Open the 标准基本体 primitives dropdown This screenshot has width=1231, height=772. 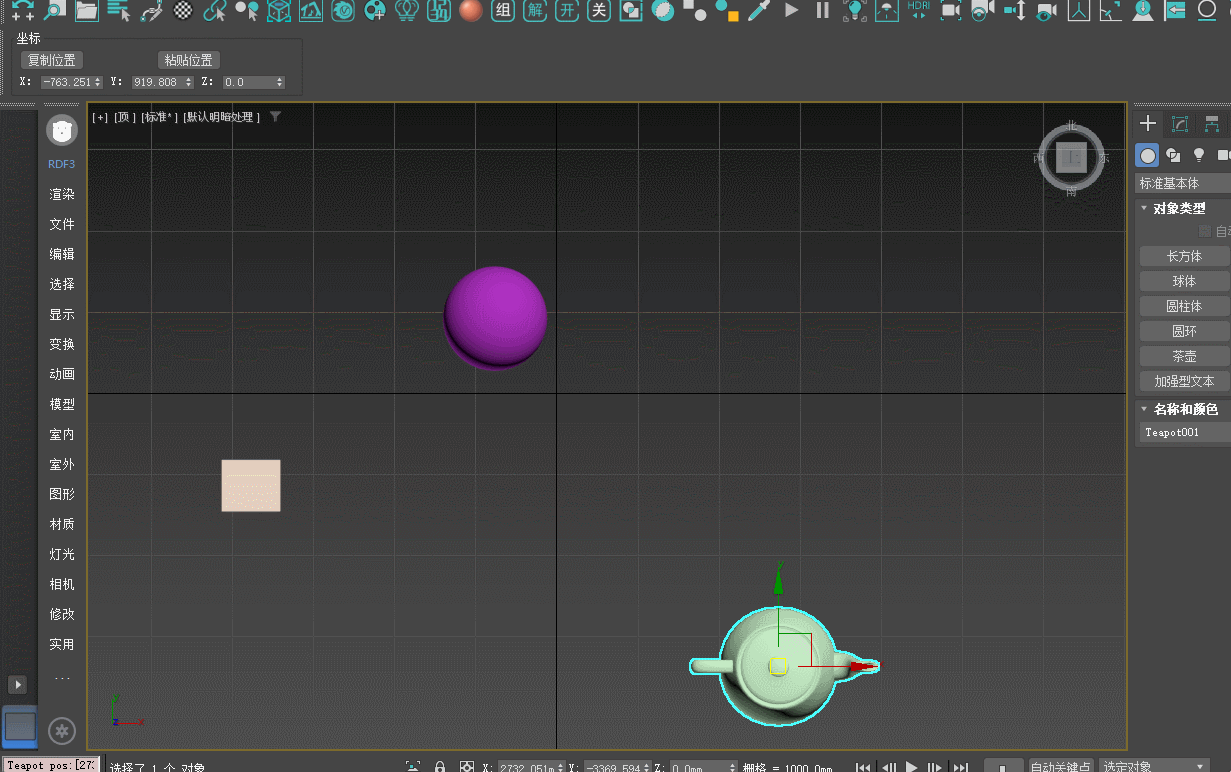coord(1184,183)
